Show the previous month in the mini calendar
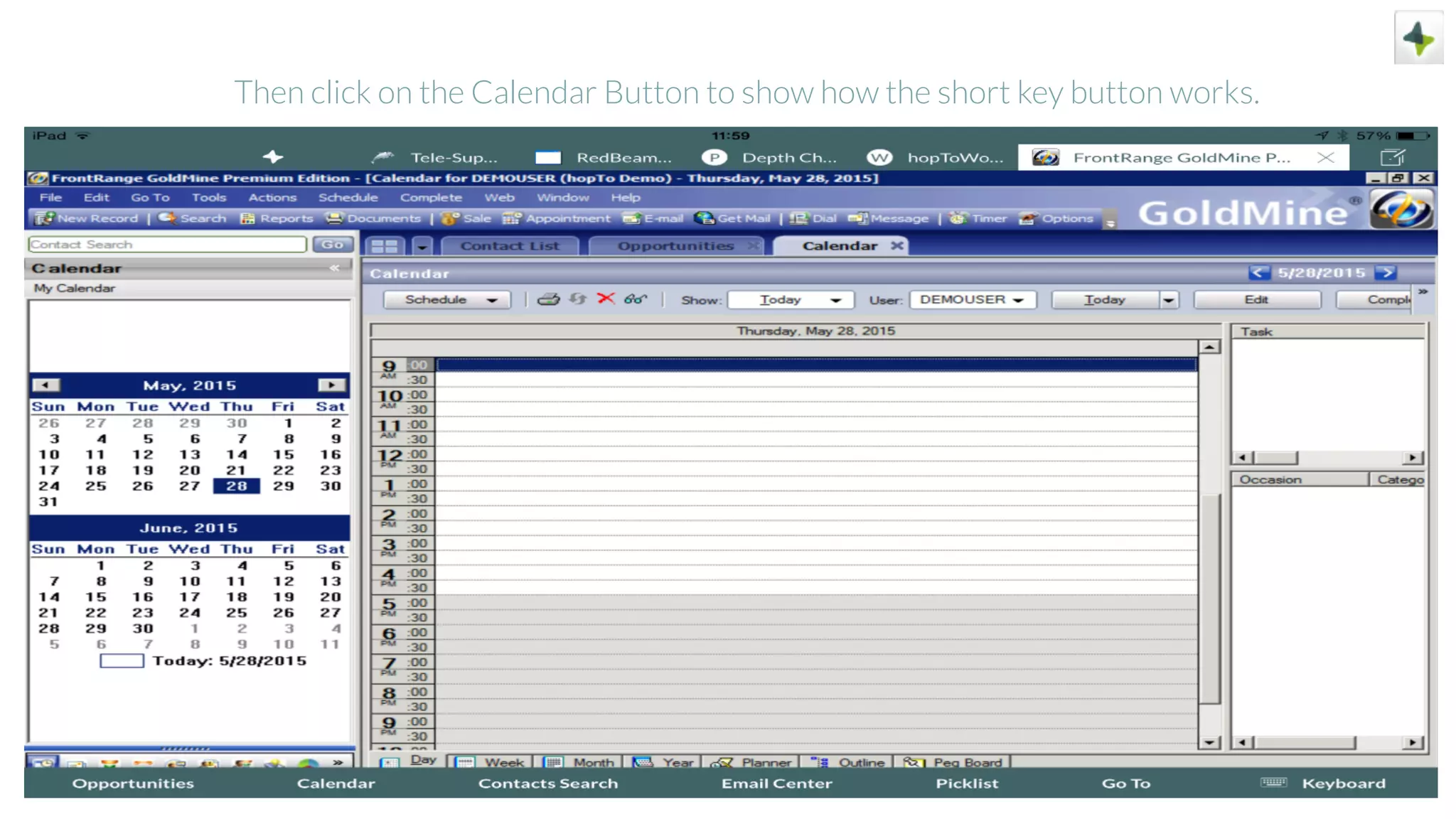This screenshot has width=1456, height=819. pos(45,385)
